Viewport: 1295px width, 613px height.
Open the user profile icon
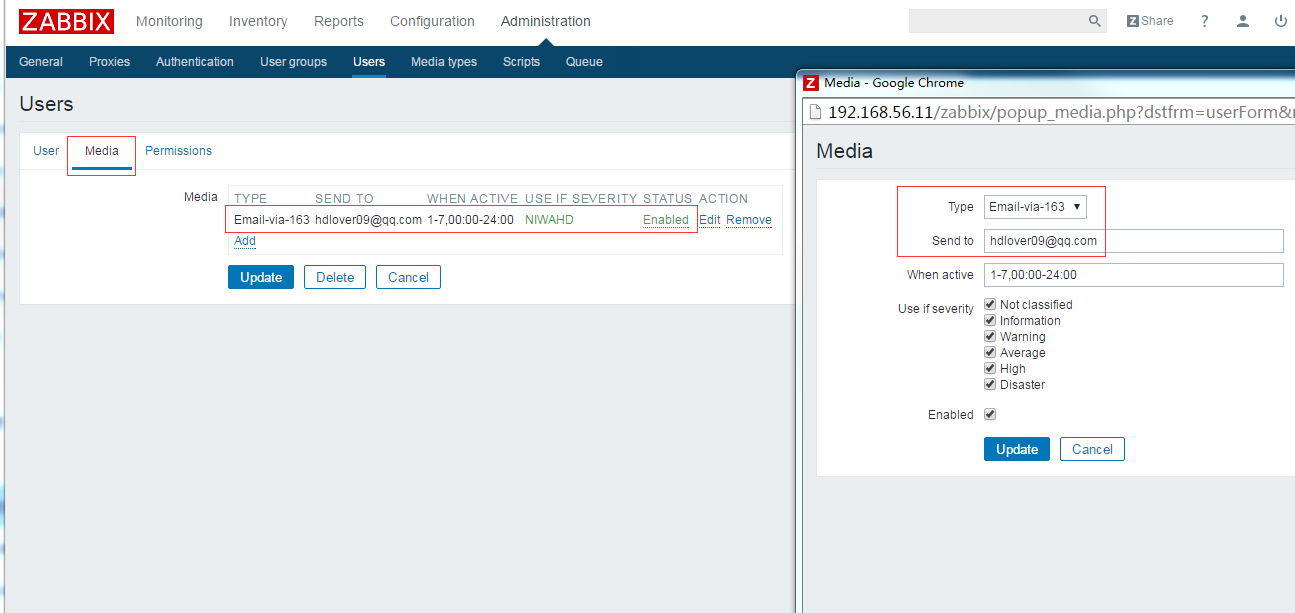click(1243, 21)
